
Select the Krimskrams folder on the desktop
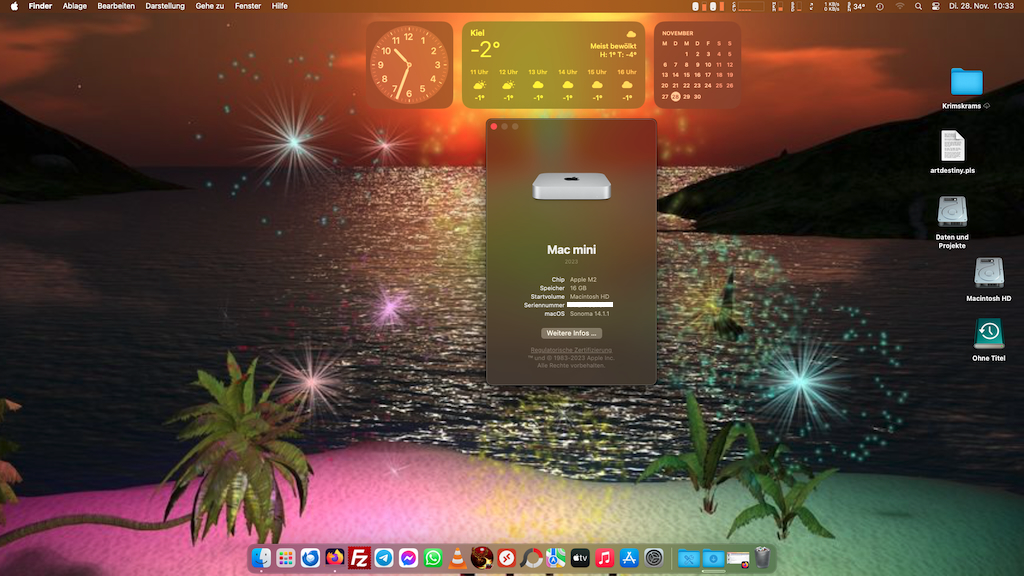(x=966, y=83)
